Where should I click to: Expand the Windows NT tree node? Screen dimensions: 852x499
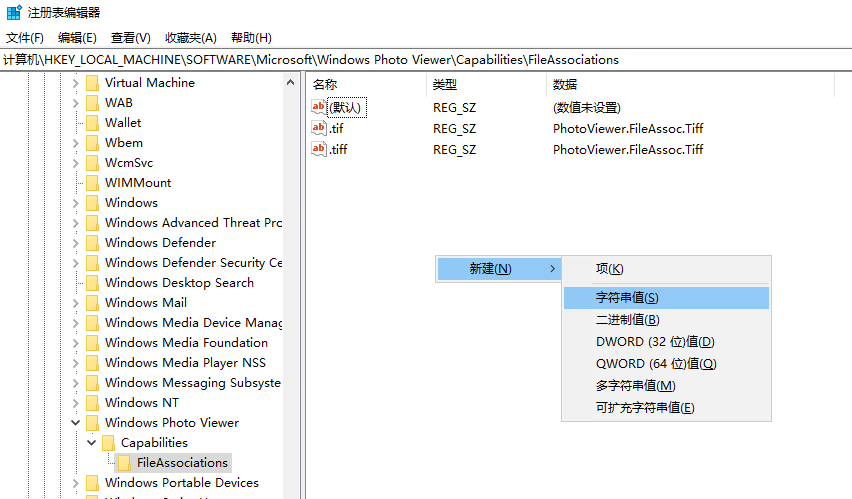(x=75, y=403)
